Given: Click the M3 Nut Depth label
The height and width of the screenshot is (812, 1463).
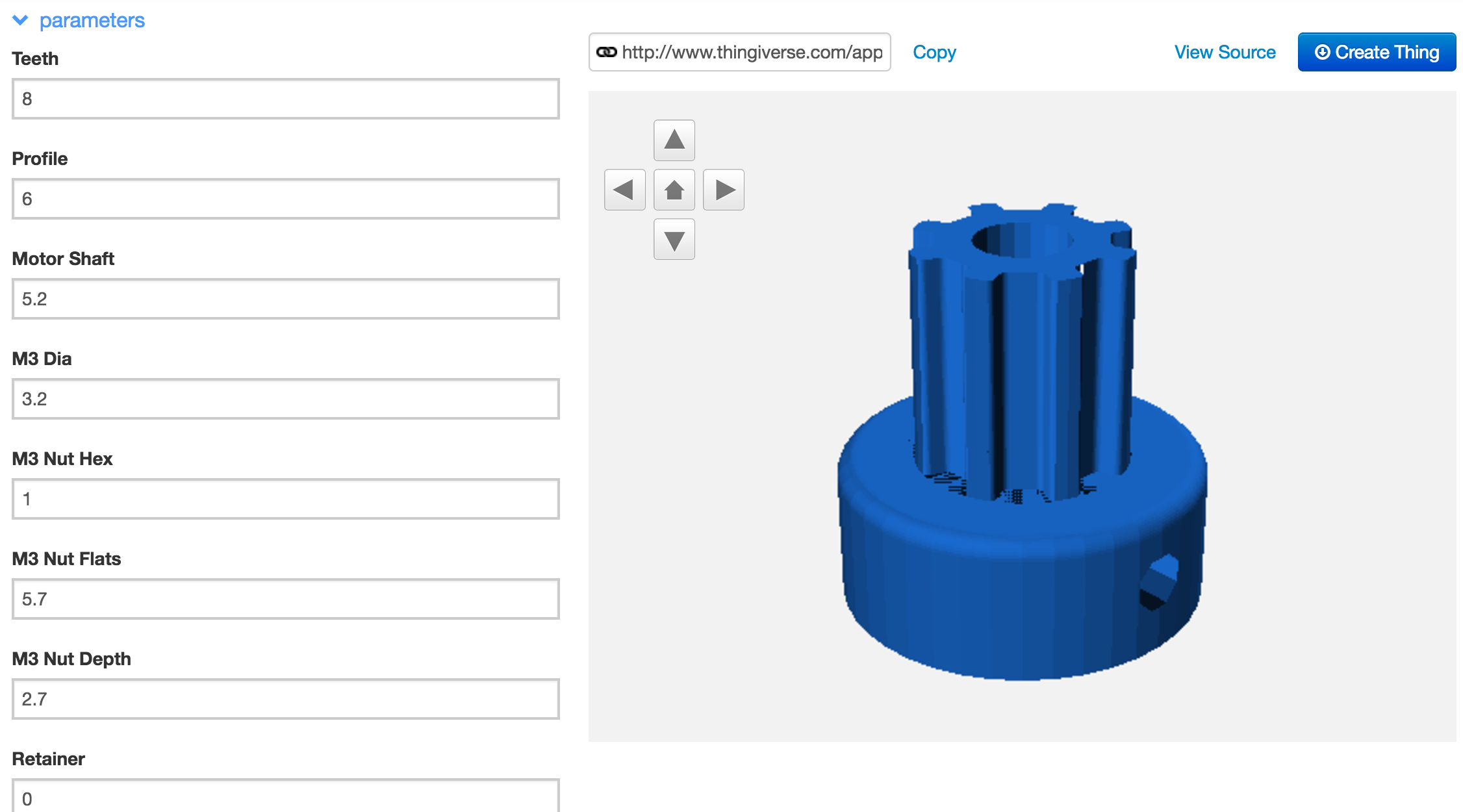Looking at the screenshot, I should point(71,659).
